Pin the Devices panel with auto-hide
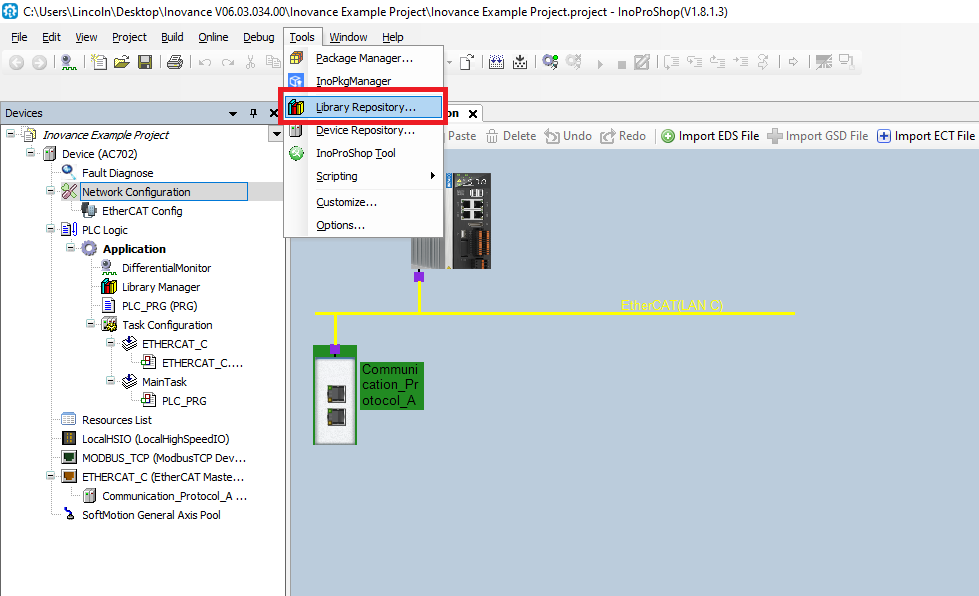 [253, 114]
